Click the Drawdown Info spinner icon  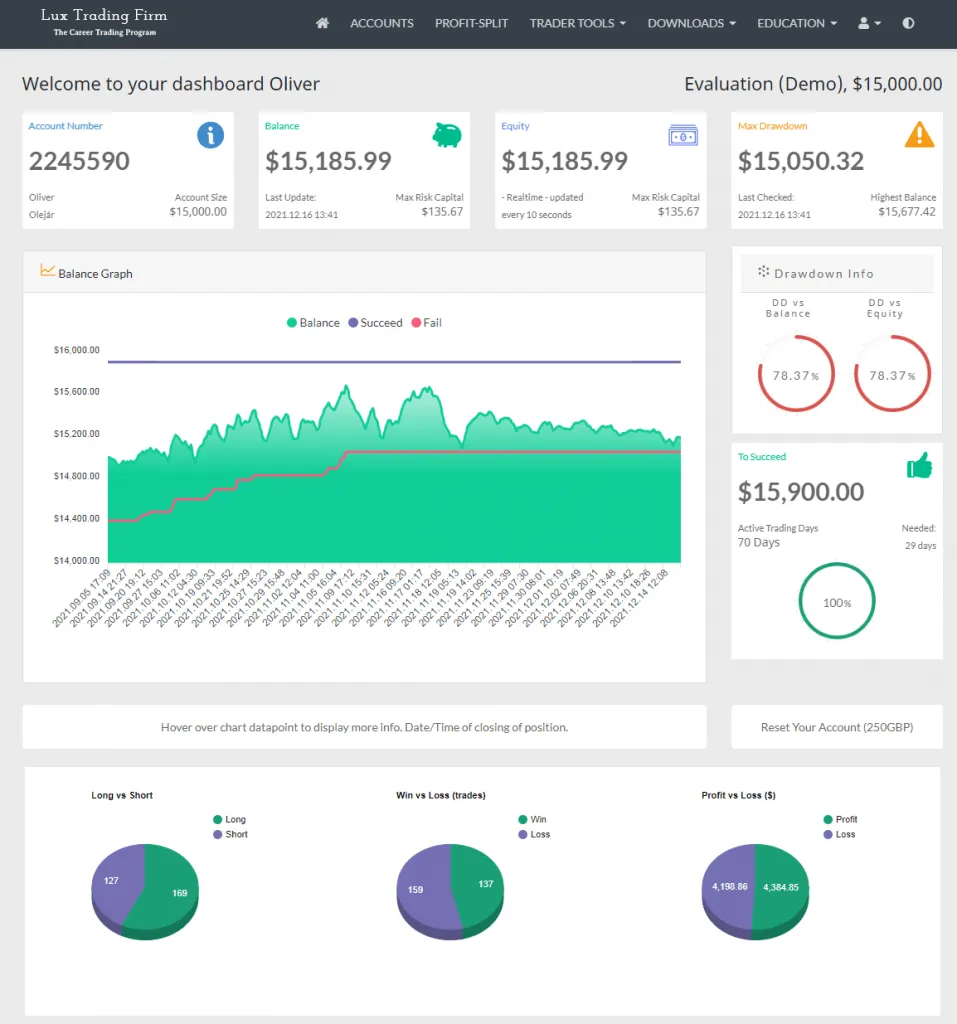tap(763, 272)
